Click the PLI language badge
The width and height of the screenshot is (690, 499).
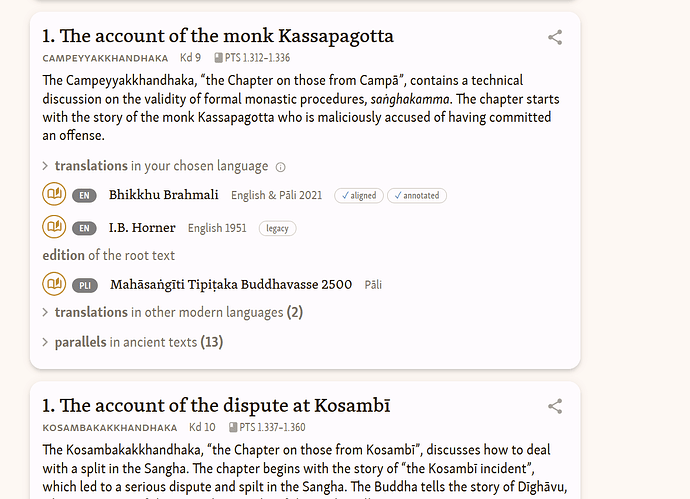click(85, 285)
